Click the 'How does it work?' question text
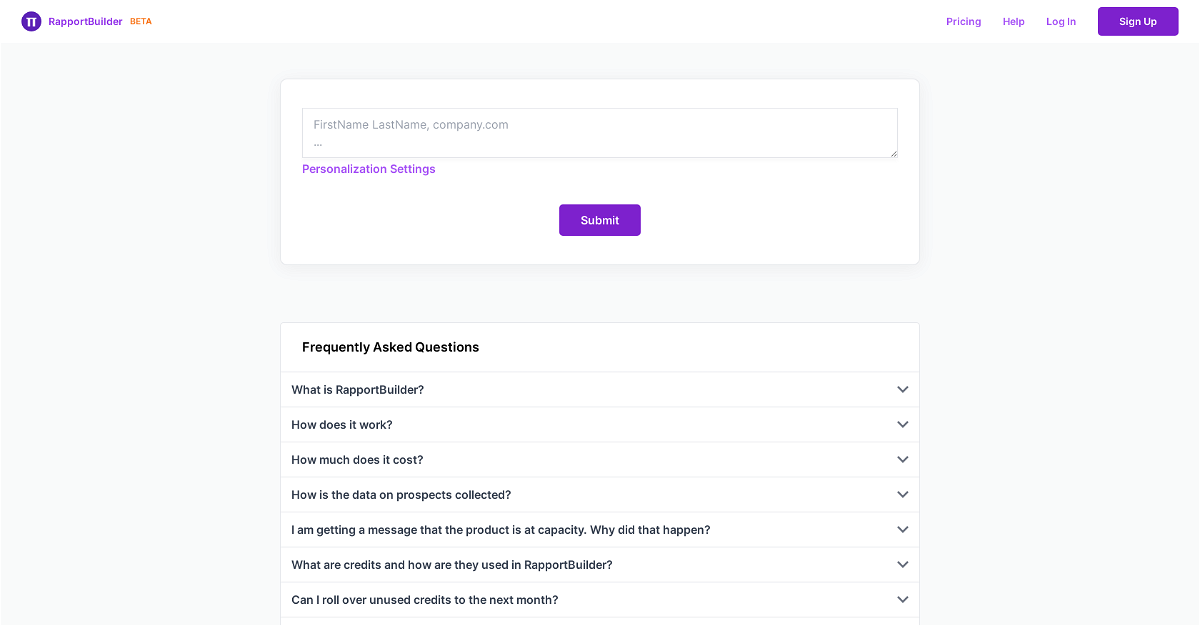1200x626 pixels. coord(342,425)
